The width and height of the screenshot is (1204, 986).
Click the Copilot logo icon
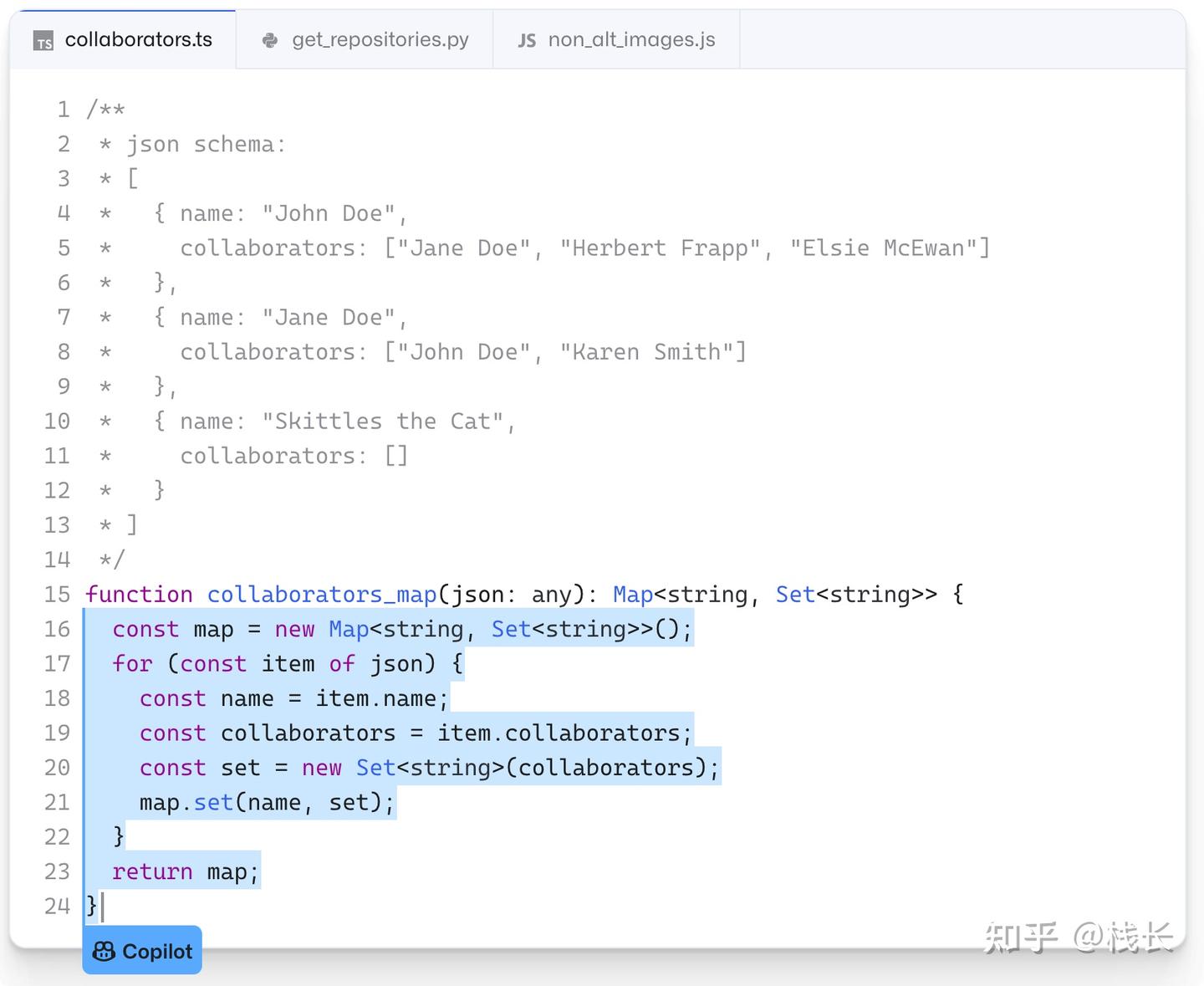(x=104, y=950)
